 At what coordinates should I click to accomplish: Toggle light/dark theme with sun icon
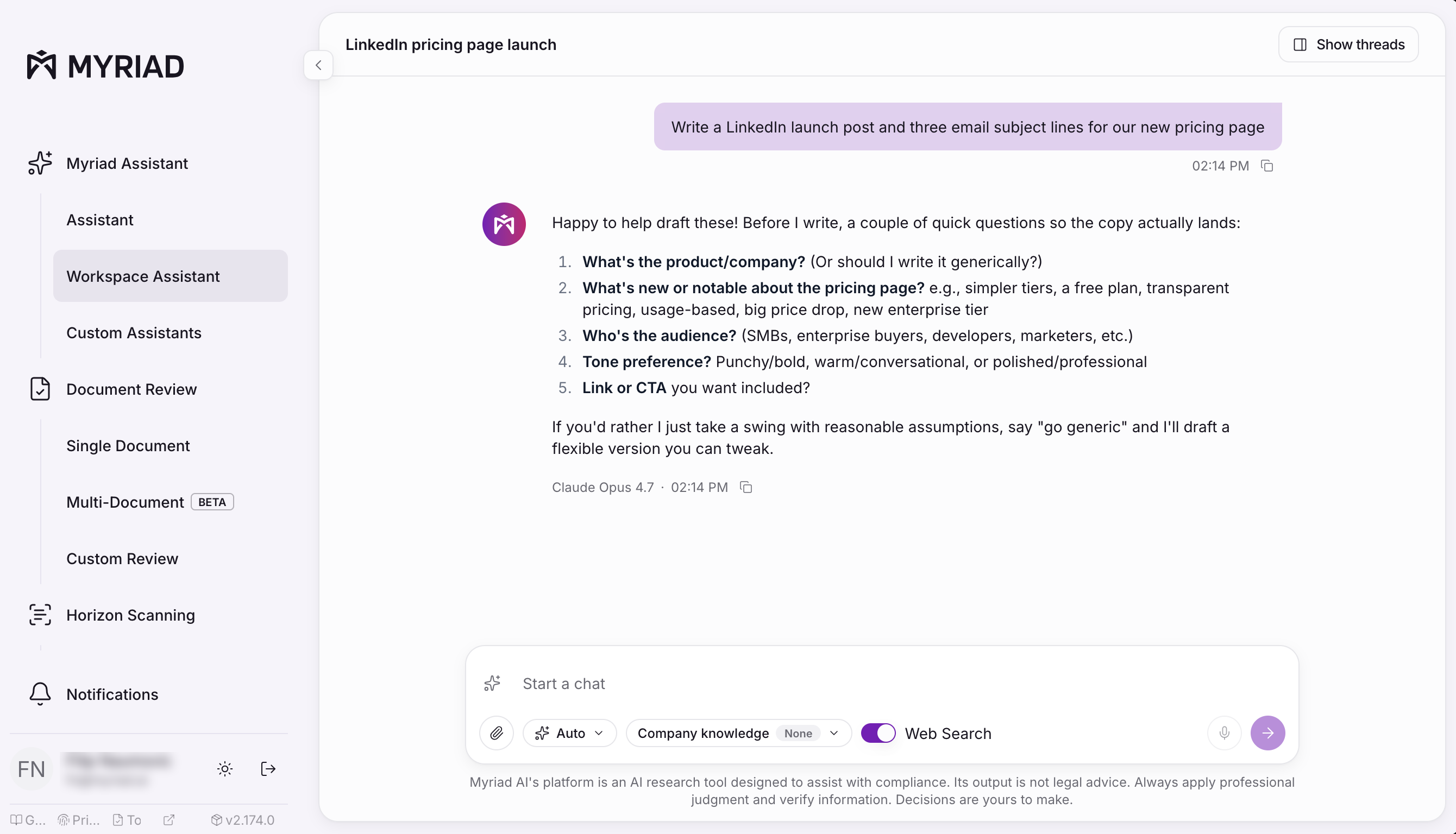coord(224,769)
